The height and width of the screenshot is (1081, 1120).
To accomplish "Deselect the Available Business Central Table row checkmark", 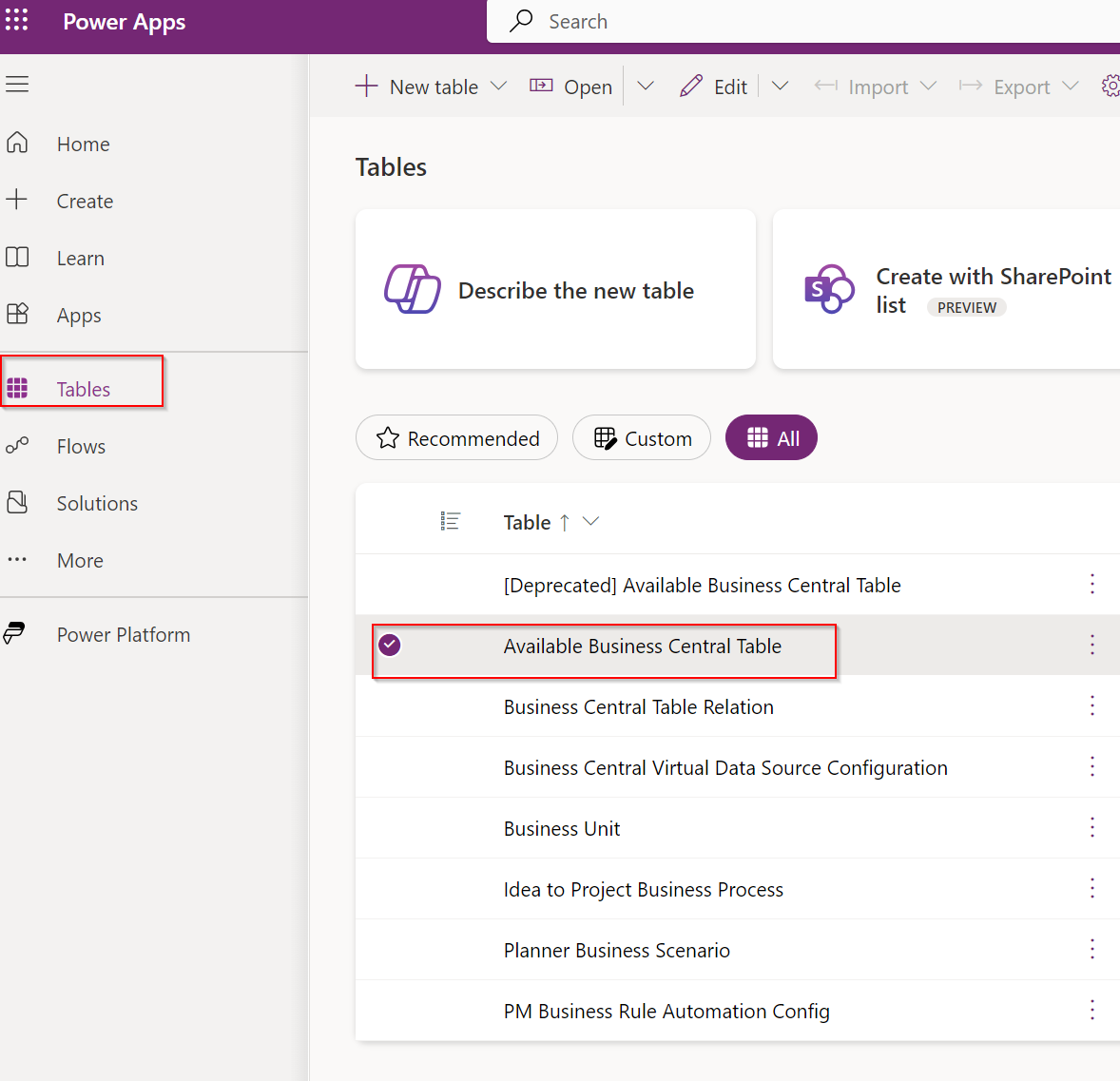I will (x=389, y=645).
